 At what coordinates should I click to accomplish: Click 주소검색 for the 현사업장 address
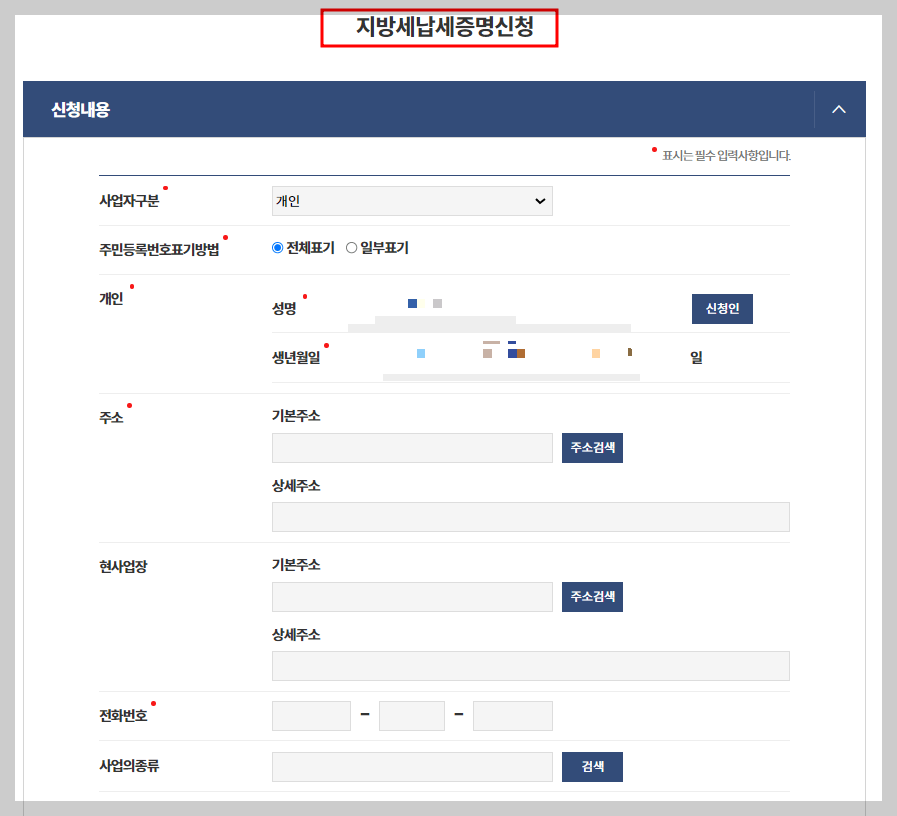click(x=591, y=596)
